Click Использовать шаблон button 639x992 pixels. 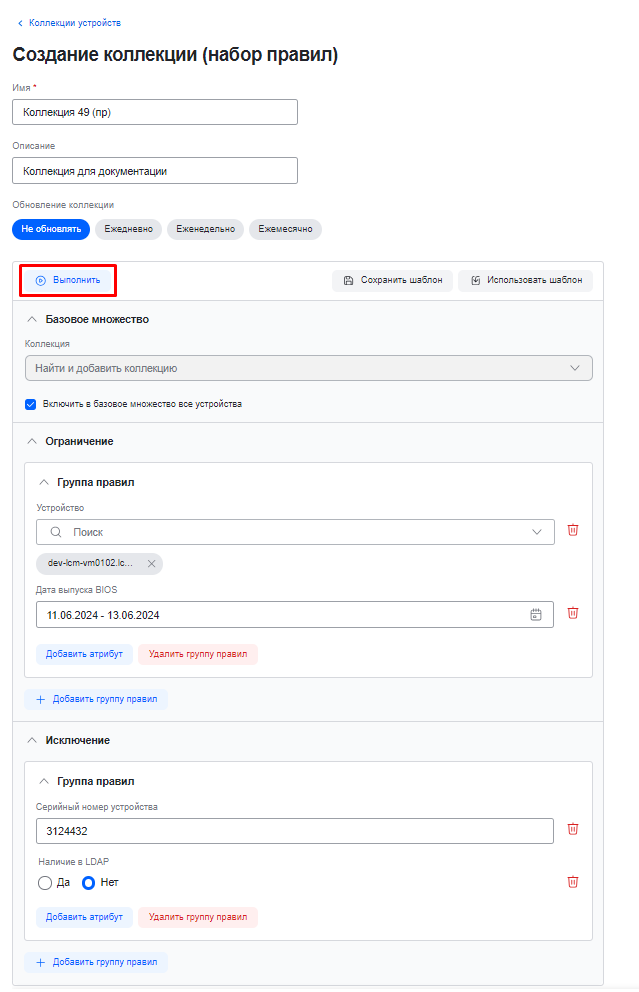525,280
